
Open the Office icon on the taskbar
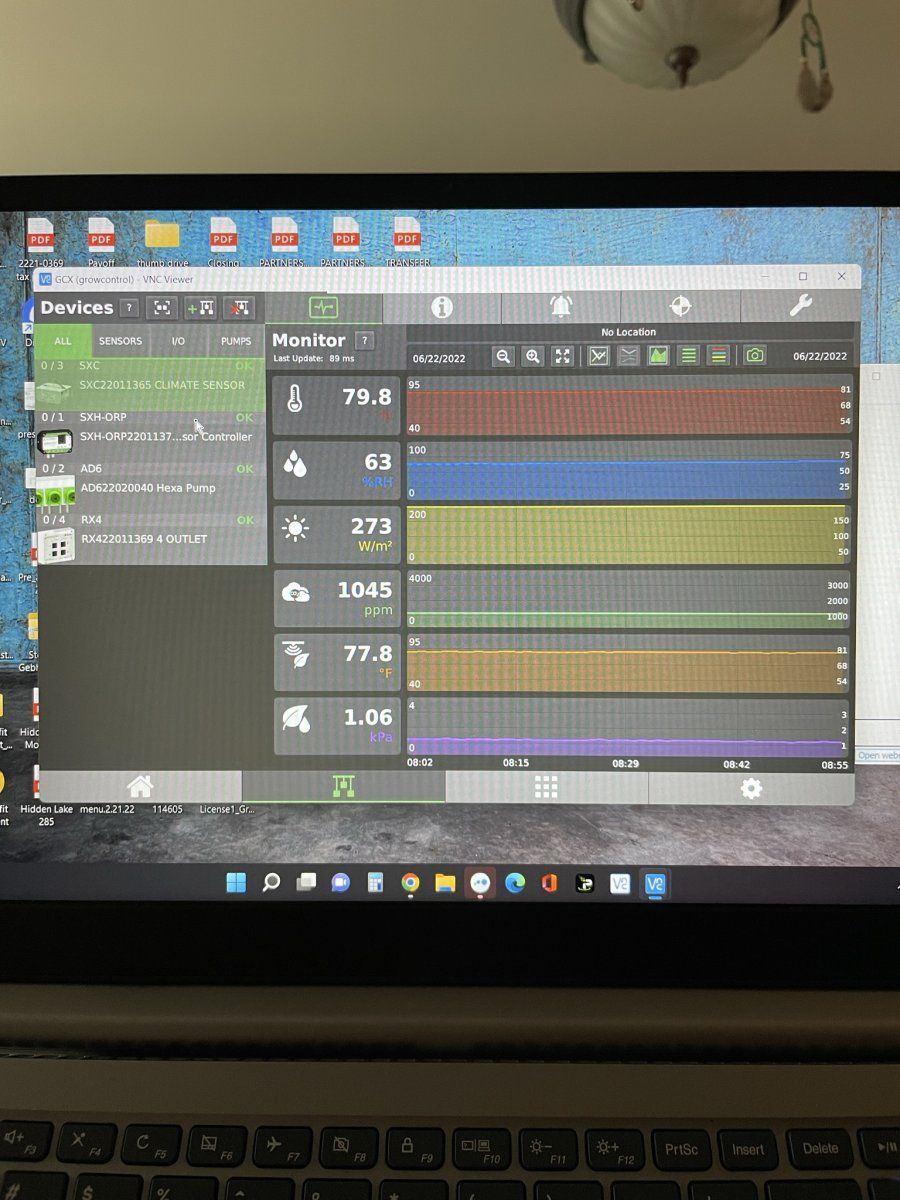[x=549, y=883]
